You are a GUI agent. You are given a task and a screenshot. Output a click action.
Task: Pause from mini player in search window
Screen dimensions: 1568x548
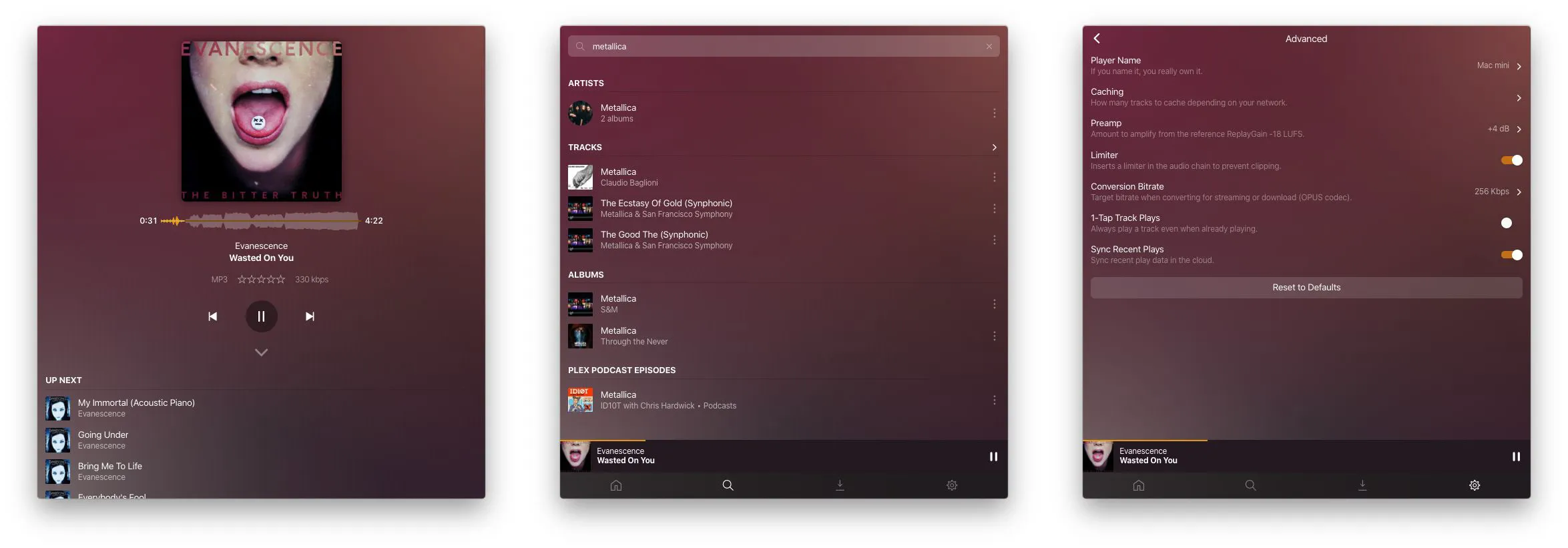[x=993, y=457]
